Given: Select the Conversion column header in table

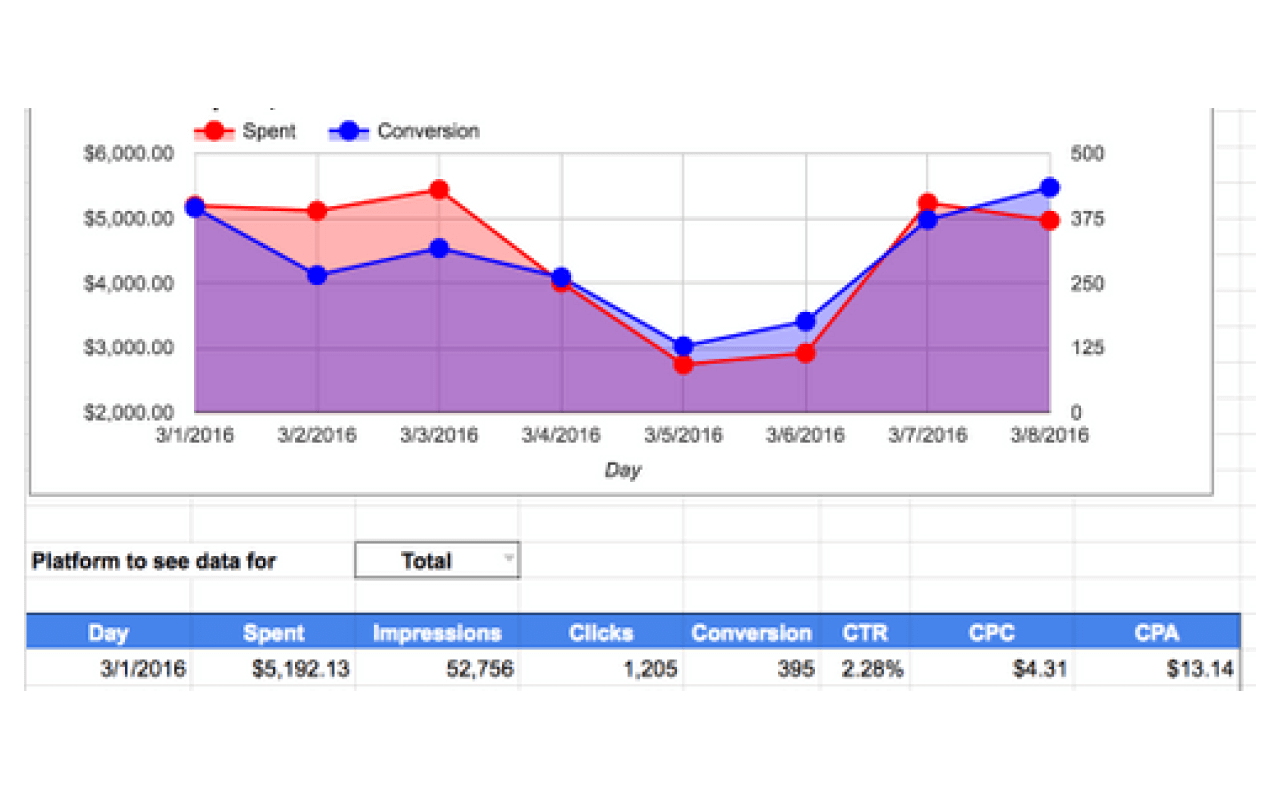Looking at the screenshot, I should (752, 633).
